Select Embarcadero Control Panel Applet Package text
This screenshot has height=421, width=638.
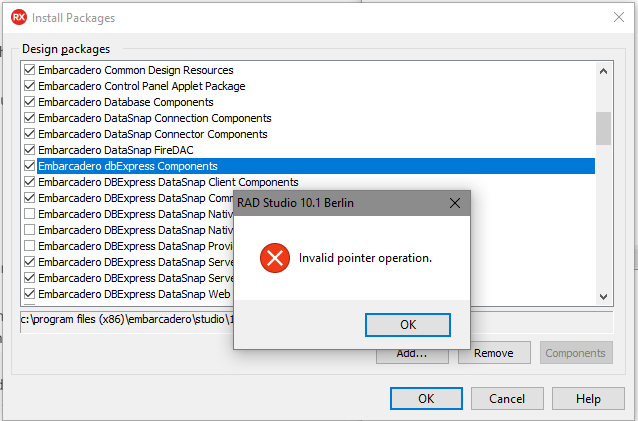point(142,86)
